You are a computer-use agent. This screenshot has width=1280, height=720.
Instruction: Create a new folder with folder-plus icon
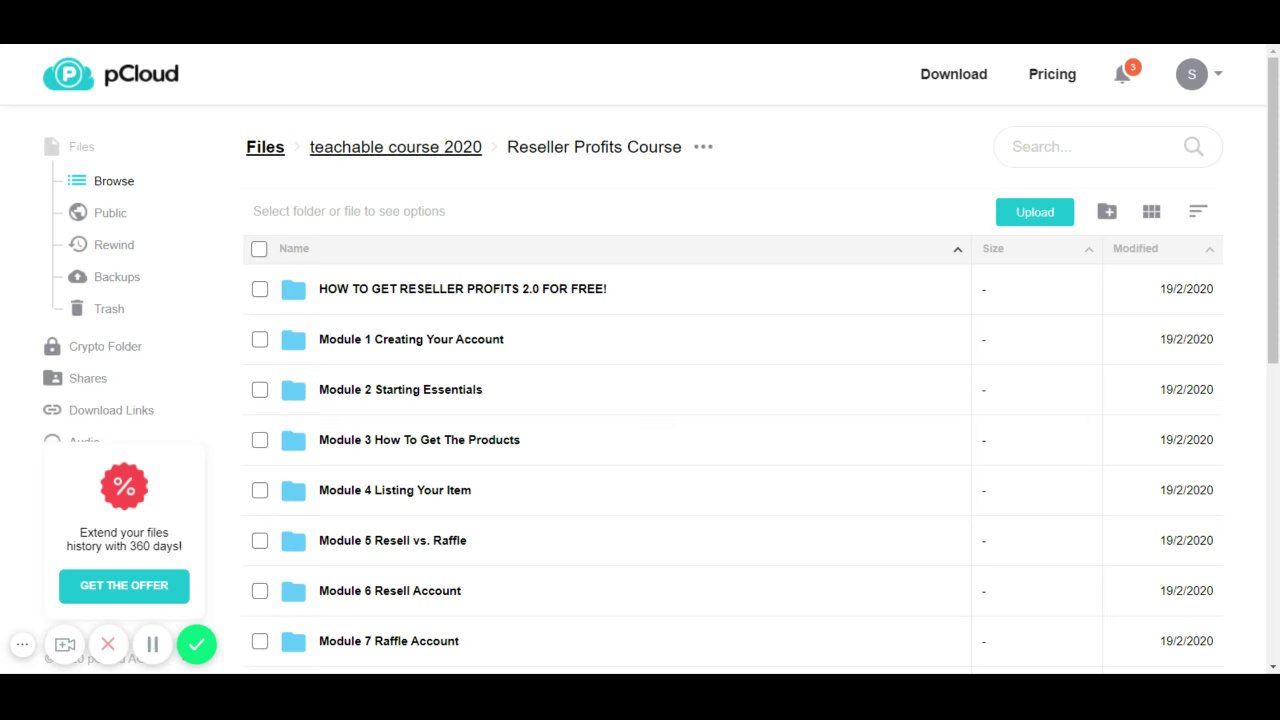coord(1106,211)
